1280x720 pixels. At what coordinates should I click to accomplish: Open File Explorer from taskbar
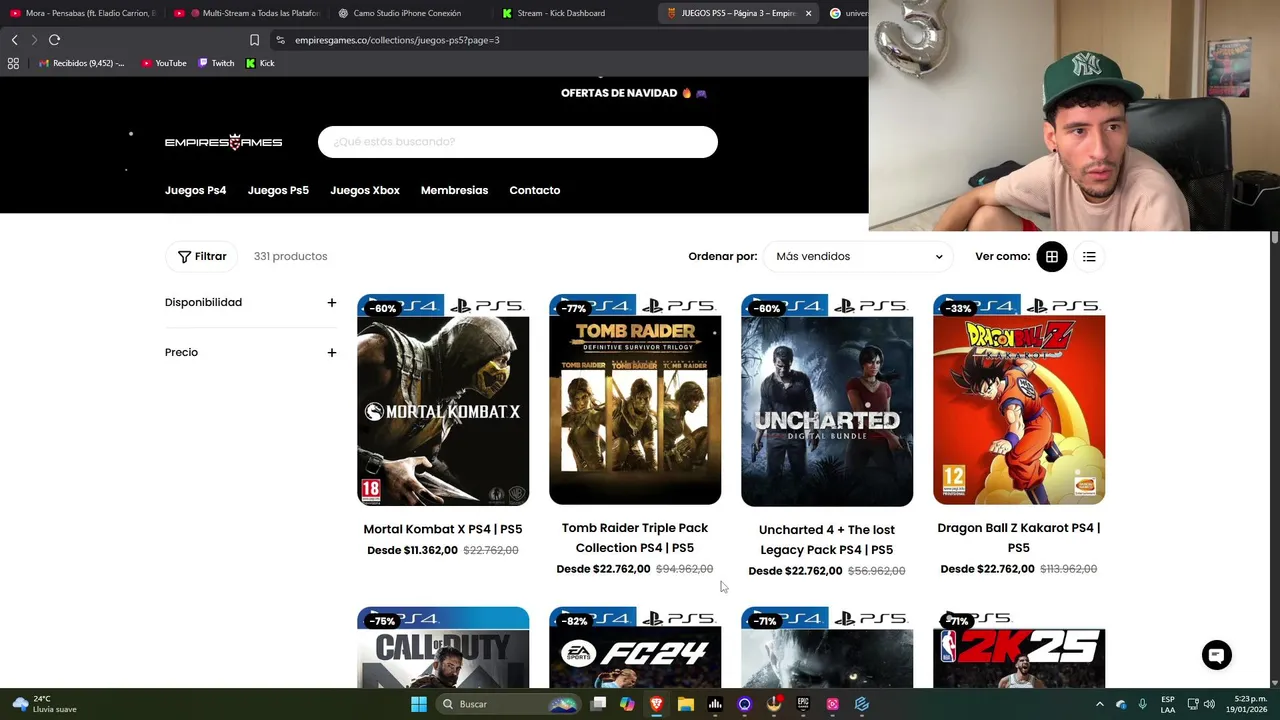click(685, 704)
